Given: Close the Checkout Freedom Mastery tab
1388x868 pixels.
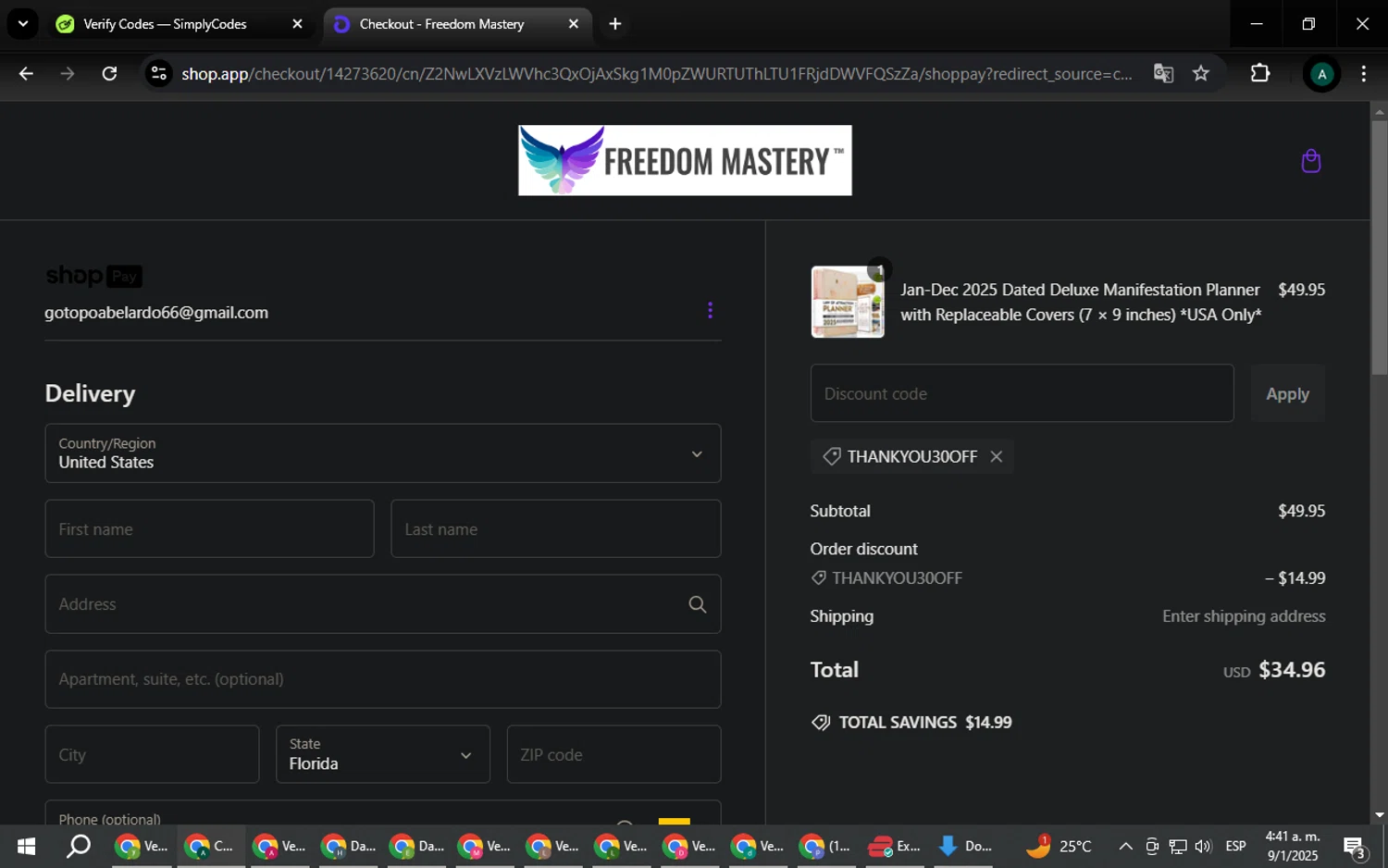Looking at the screenshot, I should click(x=574, y=24).
